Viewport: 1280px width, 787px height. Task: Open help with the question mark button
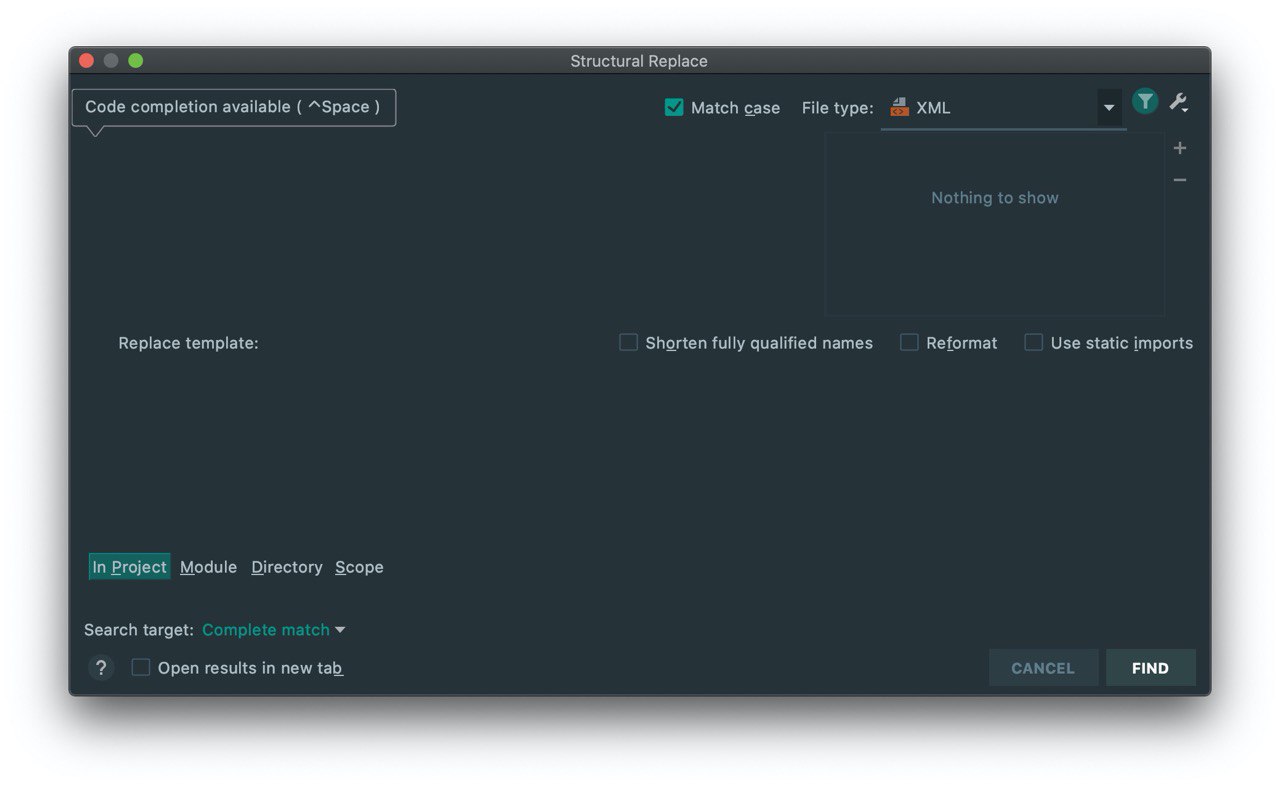pyautogui.click(x=101, y=668)
